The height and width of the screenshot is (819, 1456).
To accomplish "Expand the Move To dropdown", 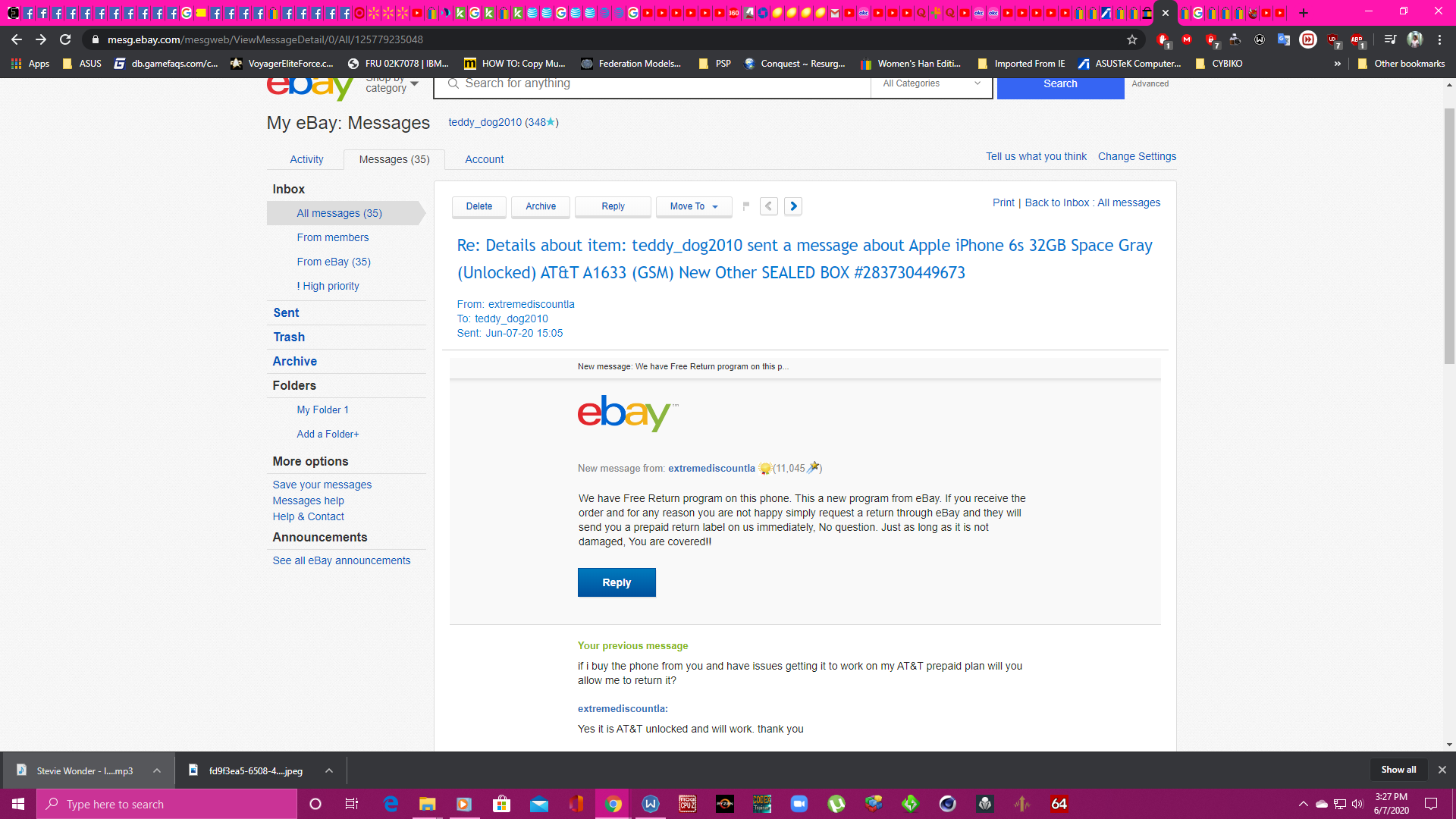I will pyautogui.click(x=694, y=206).
